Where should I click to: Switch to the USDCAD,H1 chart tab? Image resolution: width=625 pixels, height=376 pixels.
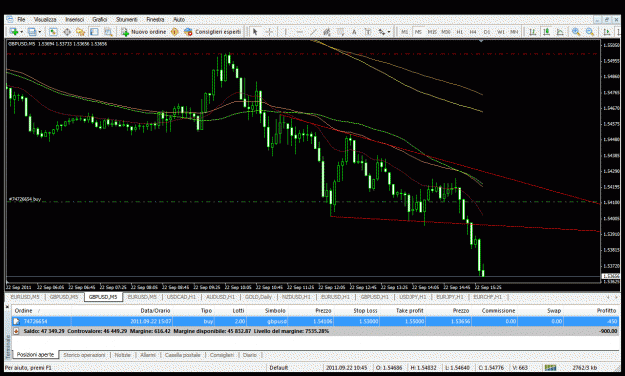tap(181, 297)
